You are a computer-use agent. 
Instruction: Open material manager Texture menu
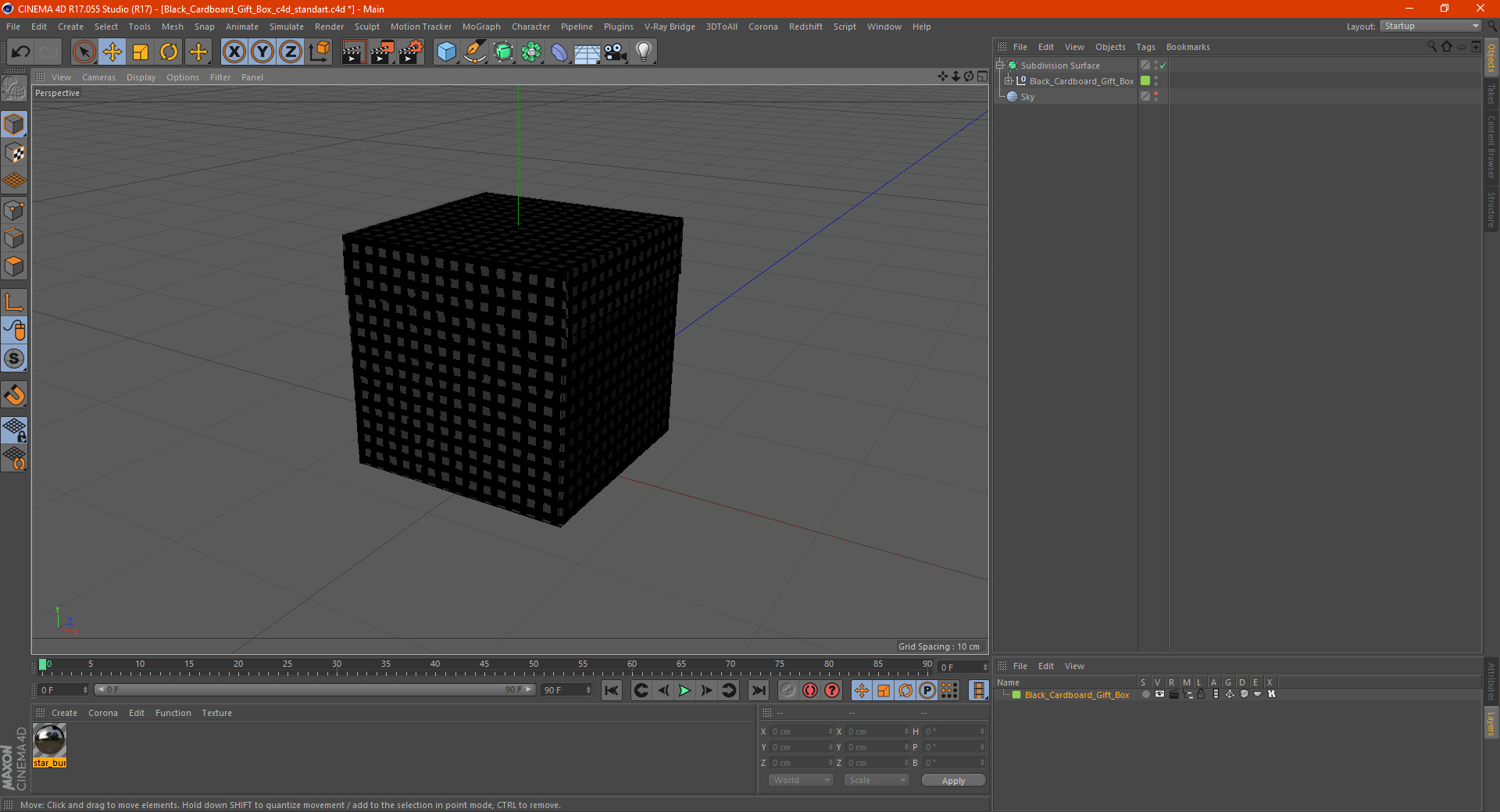coord(216,713)
